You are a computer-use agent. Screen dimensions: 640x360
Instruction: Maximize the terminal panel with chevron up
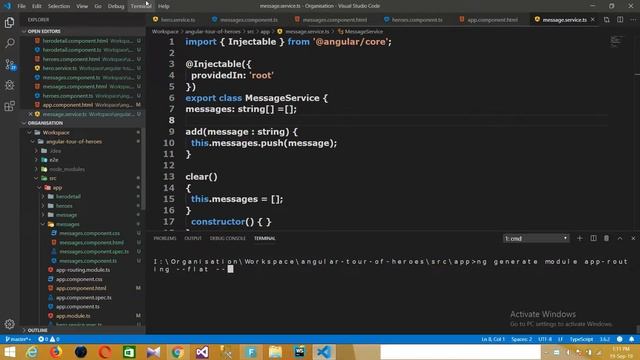(x=620, y=238)
